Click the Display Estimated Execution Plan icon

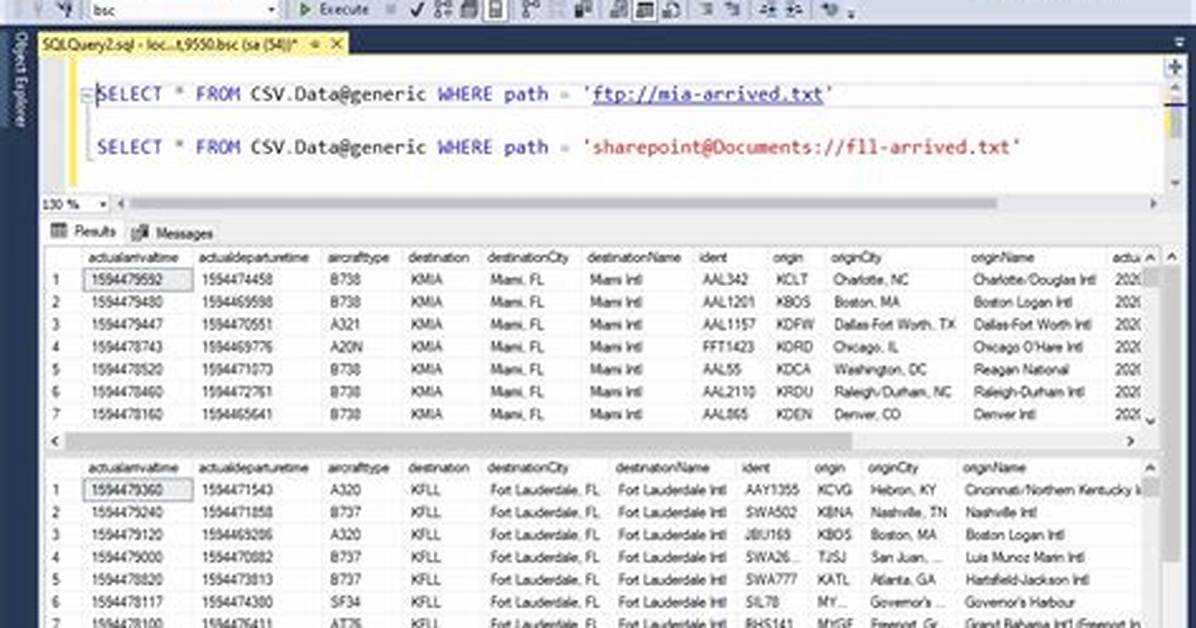pyautogui.click(x=443, y=10)
